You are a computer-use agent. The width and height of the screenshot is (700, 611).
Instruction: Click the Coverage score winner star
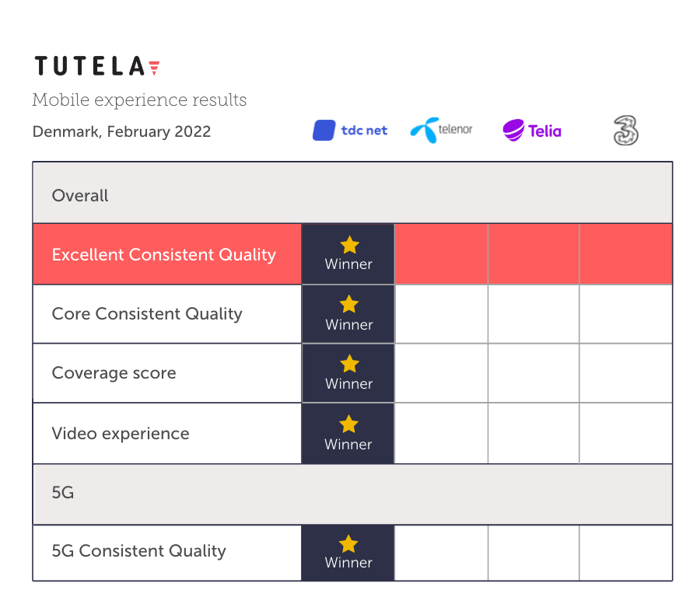click(x=349, y=364)
